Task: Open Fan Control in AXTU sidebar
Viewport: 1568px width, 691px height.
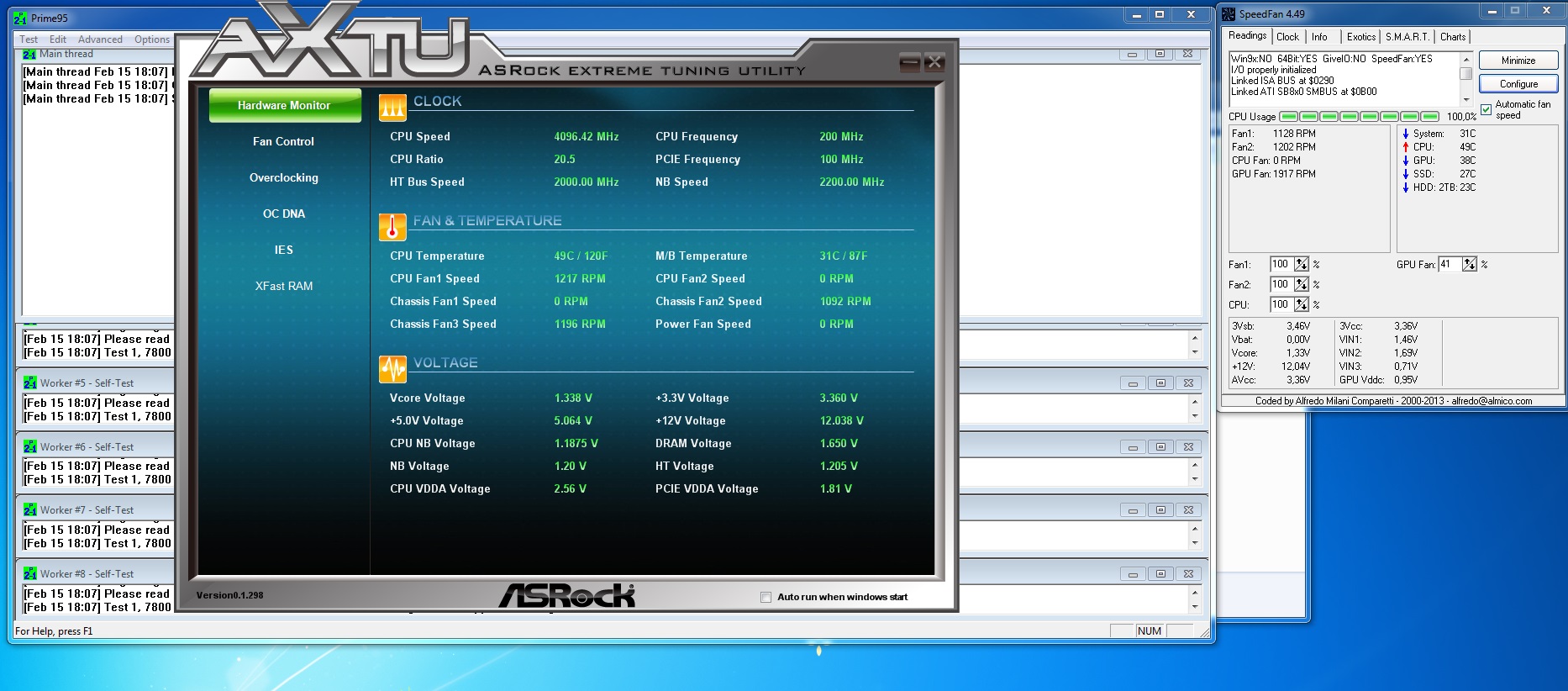Action: (284, 141)
